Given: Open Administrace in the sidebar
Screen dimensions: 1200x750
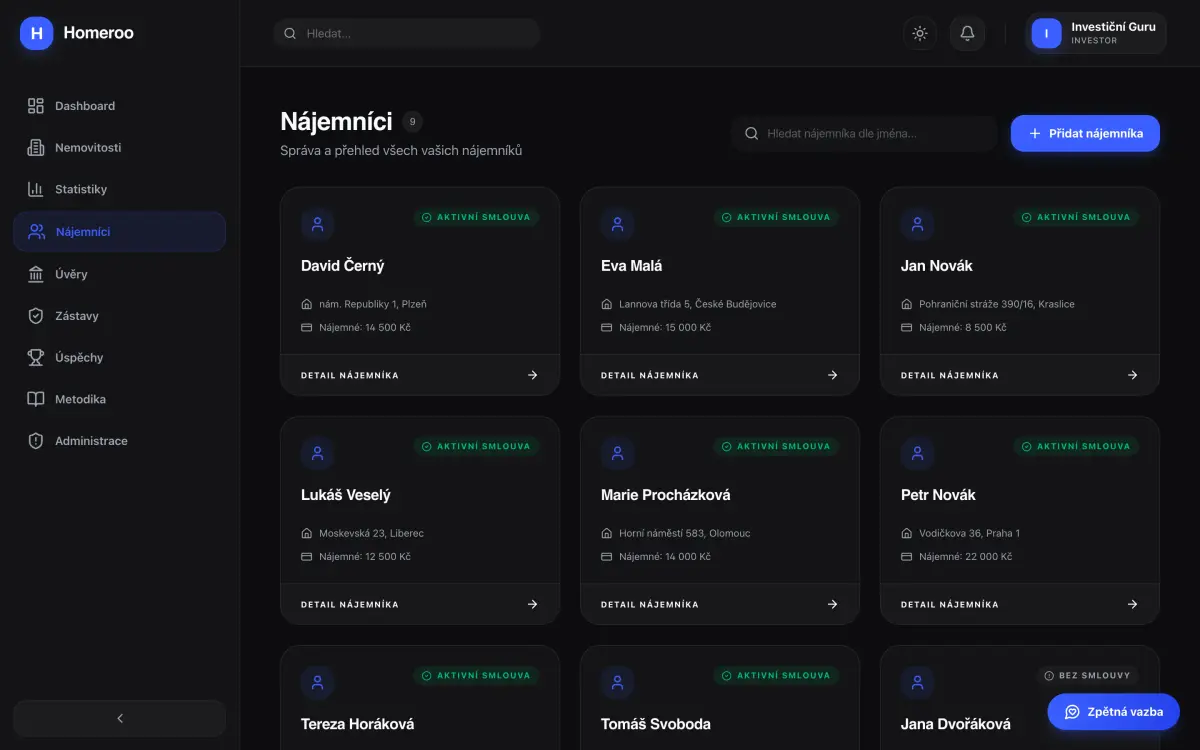Looking at the screenshot, I should coord(120,441).
